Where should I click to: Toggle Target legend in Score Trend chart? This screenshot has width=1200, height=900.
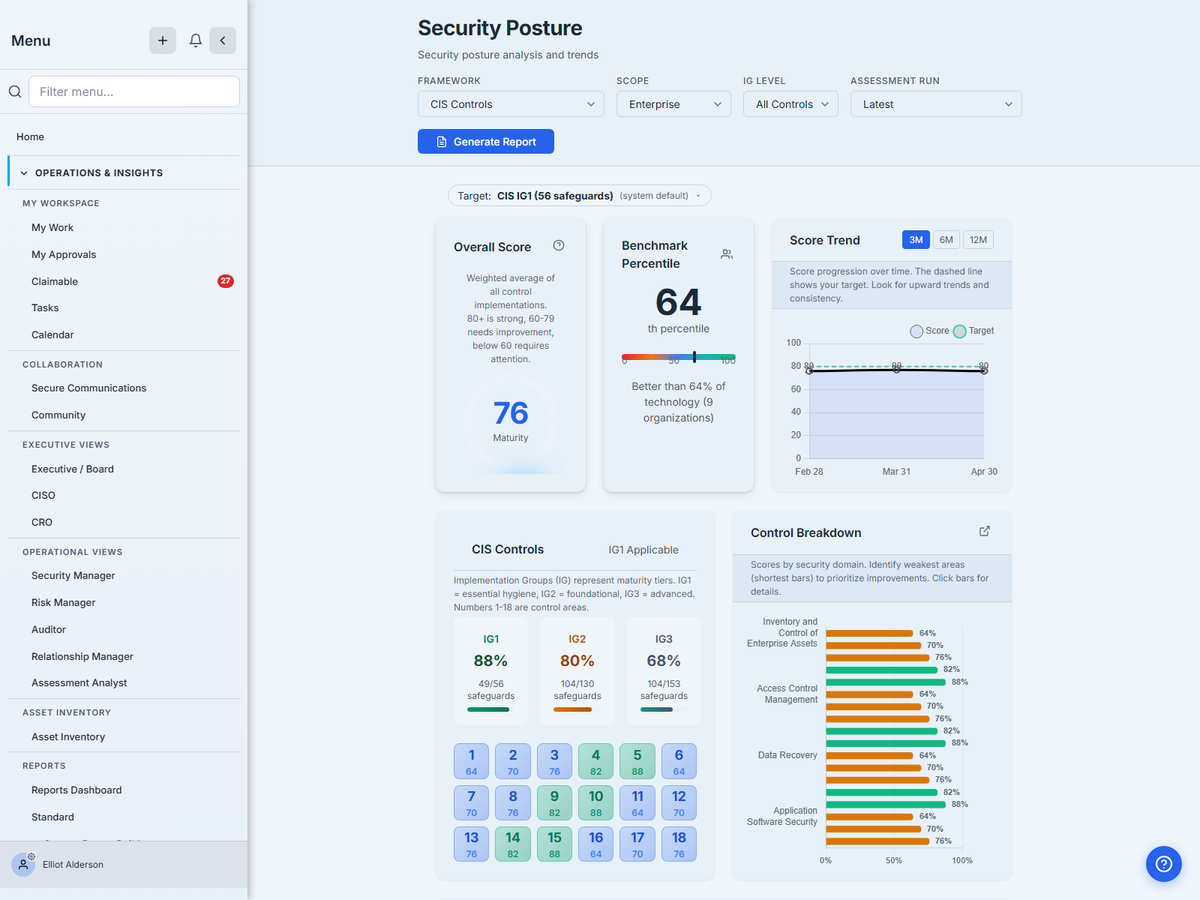tap(974, 330)
